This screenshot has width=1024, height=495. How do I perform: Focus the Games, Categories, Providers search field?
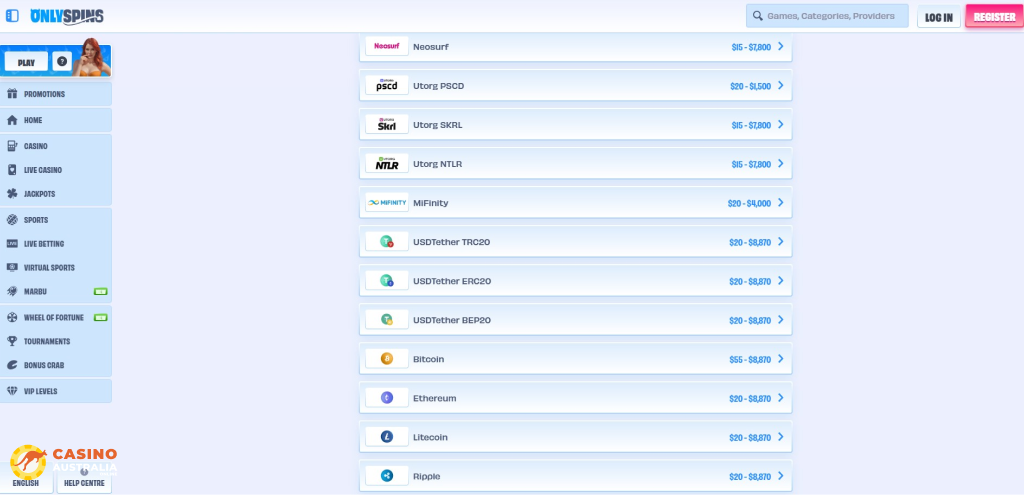[x=828, y=16]
